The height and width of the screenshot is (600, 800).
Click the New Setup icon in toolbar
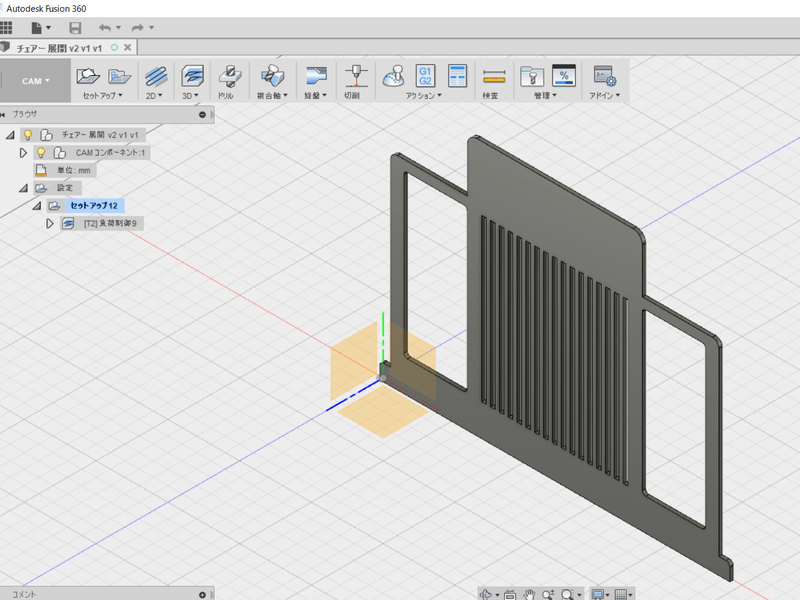(88, 75)
